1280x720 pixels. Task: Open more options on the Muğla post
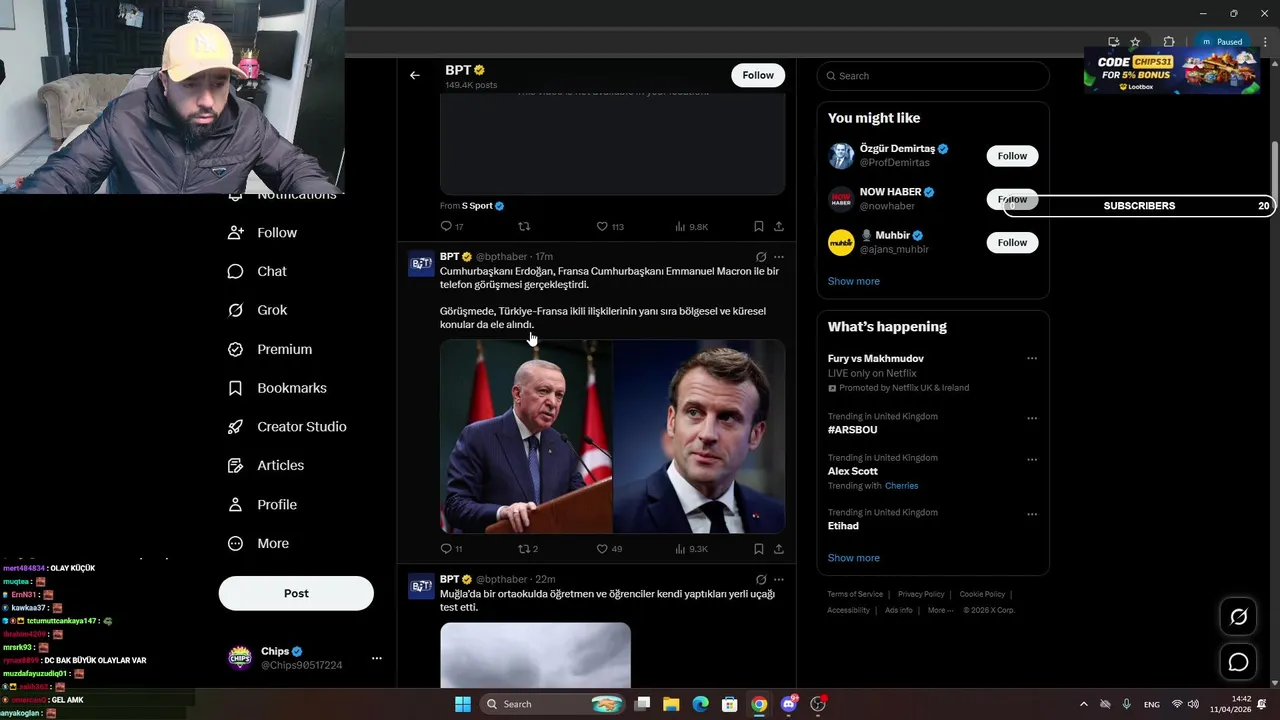coord(779,579)
